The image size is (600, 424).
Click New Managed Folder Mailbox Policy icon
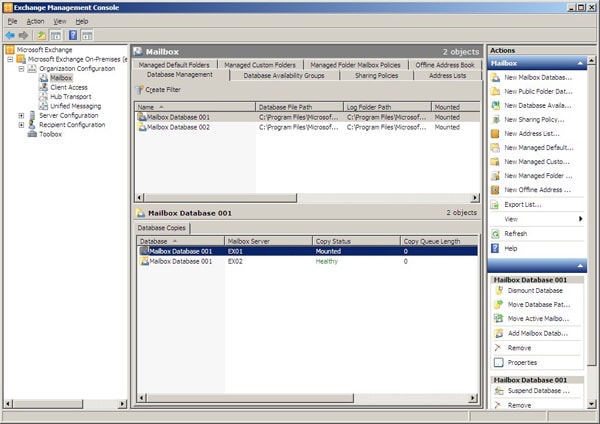[x=495, y=176]
